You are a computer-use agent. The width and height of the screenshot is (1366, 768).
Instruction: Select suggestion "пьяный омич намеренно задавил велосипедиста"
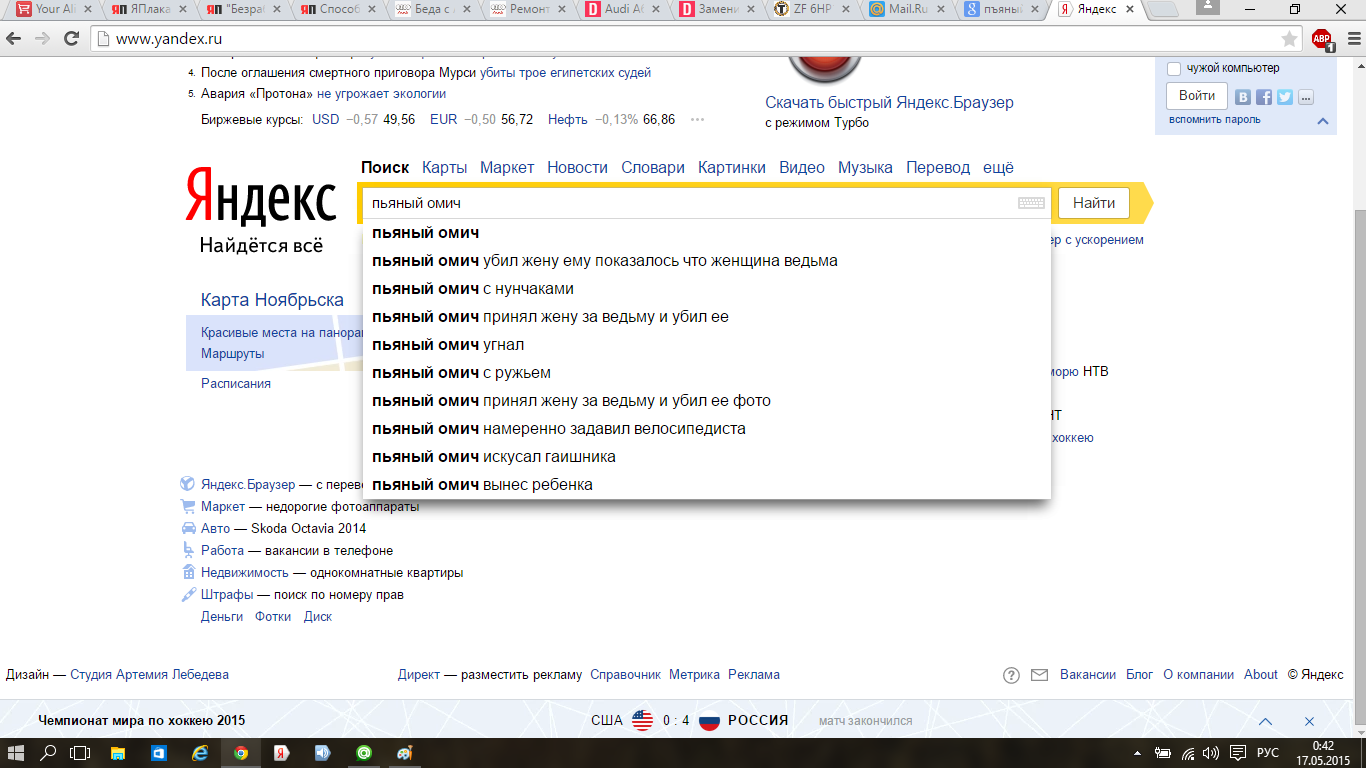(x=707, y=429)
